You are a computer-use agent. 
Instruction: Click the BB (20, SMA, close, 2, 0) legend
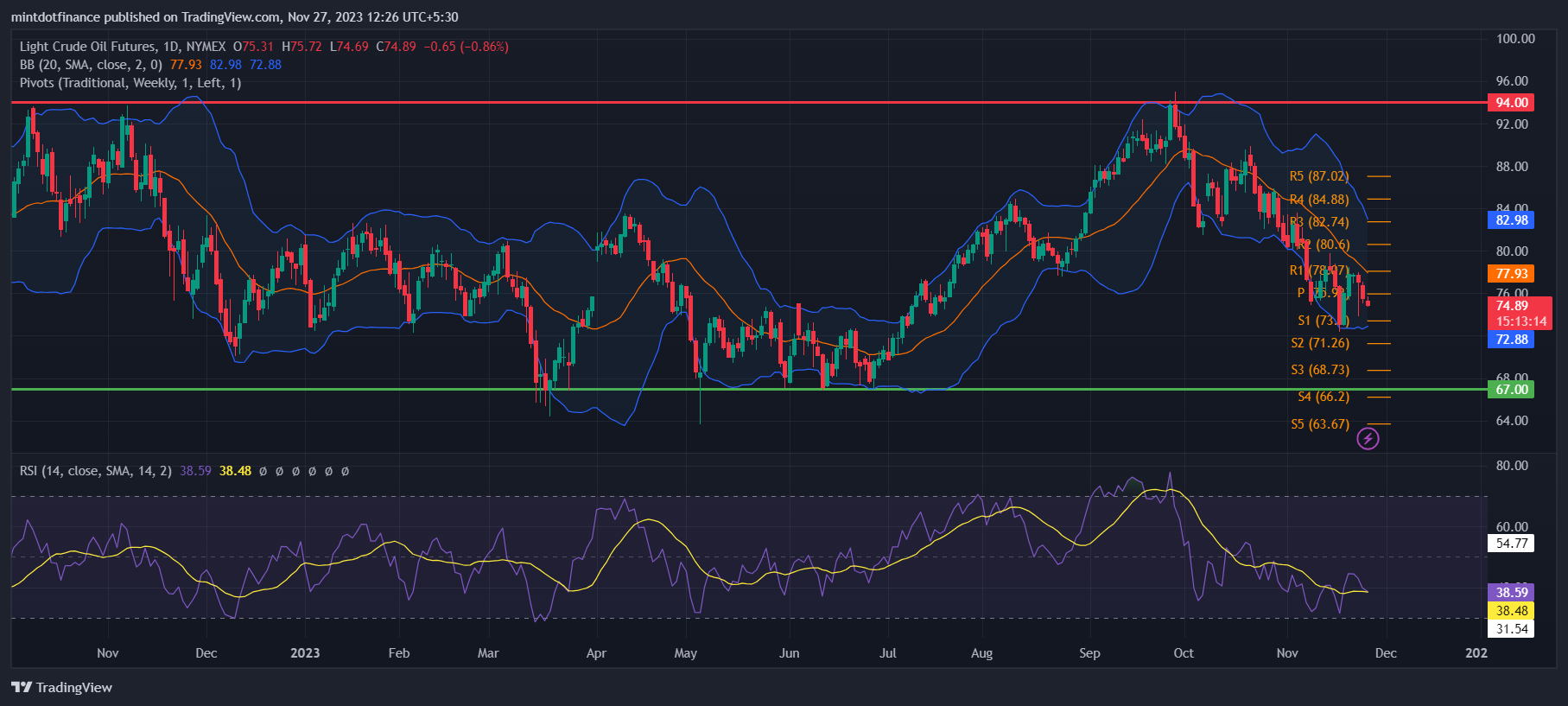(91, 65)
